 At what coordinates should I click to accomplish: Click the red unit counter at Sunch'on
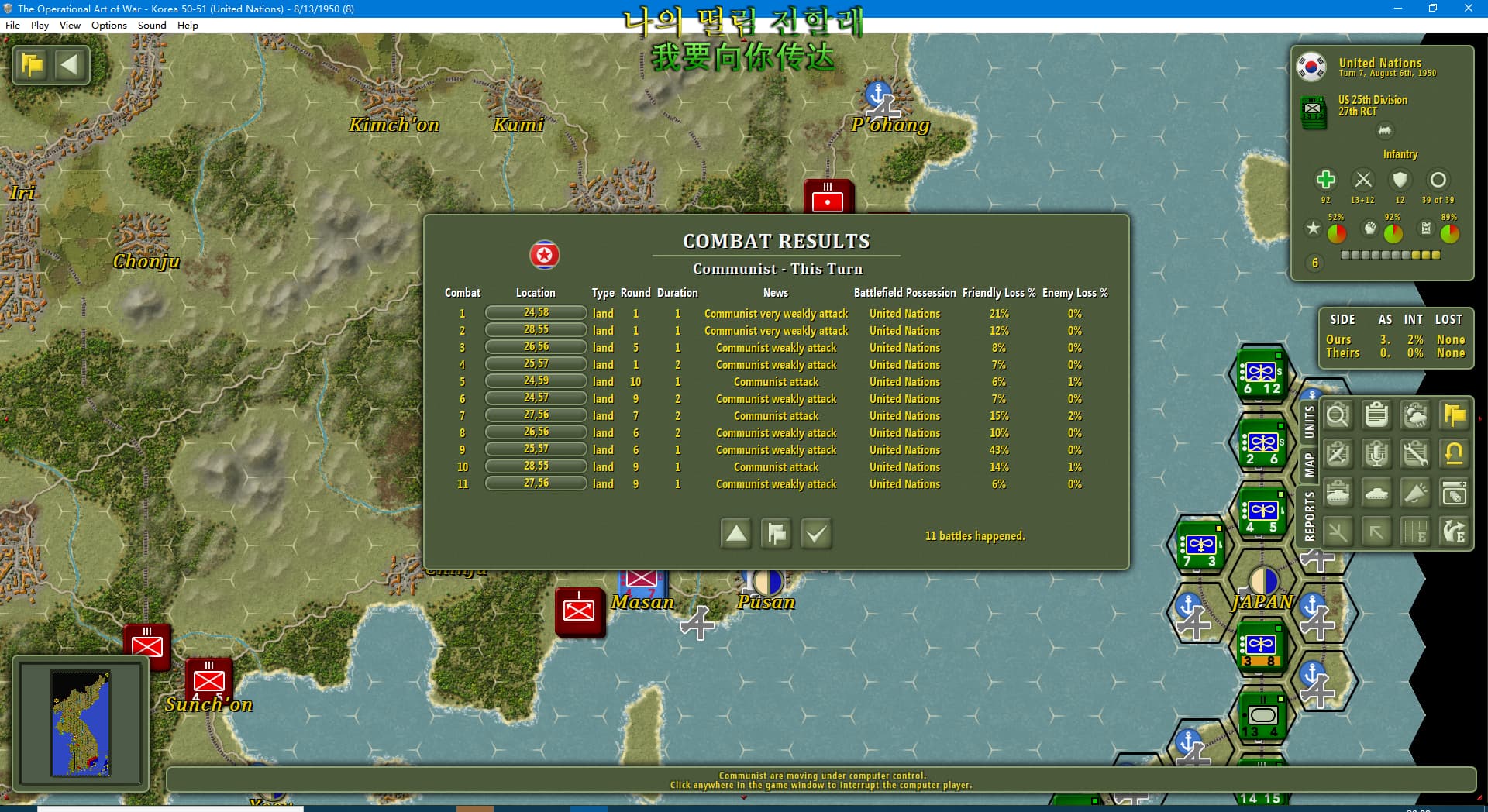(209, 681)
